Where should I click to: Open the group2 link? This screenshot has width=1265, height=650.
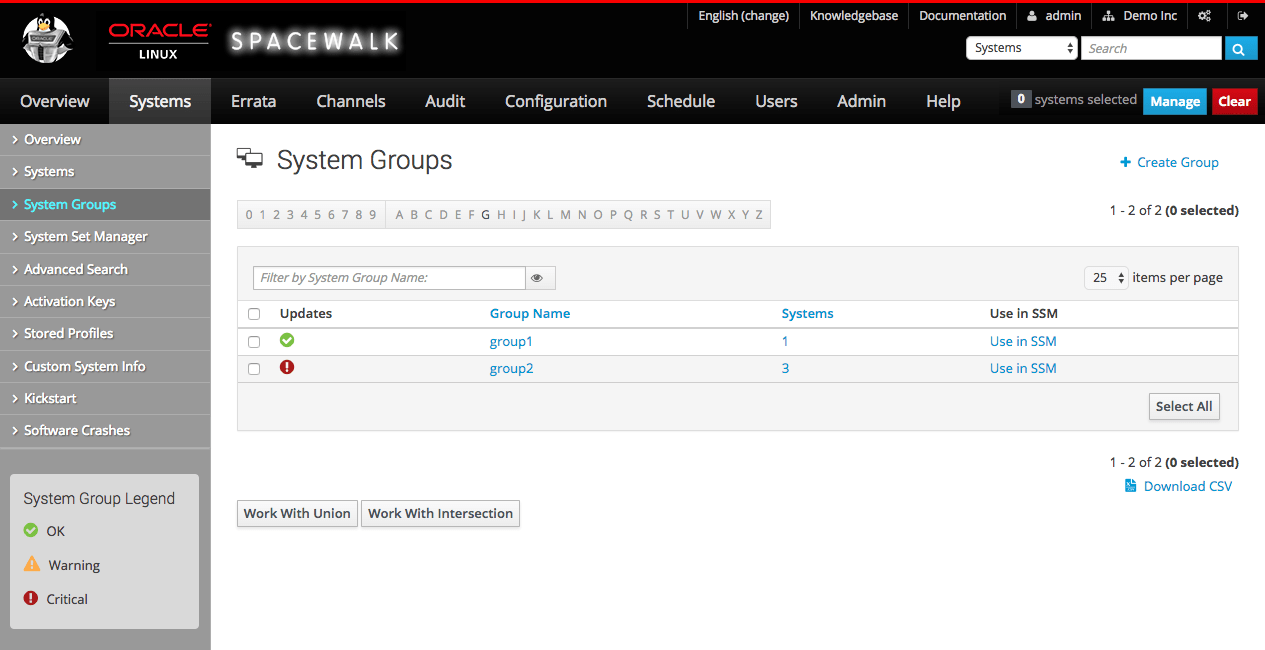[511, 368]
